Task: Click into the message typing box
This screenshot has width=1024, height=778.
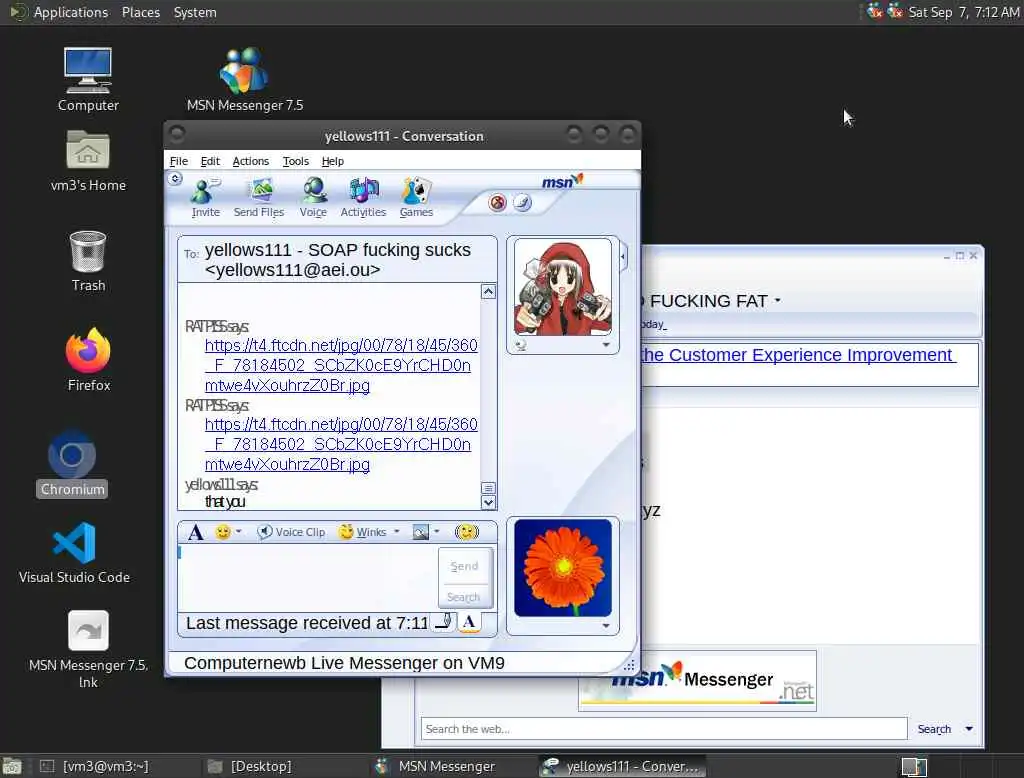Action: [308, 577]
